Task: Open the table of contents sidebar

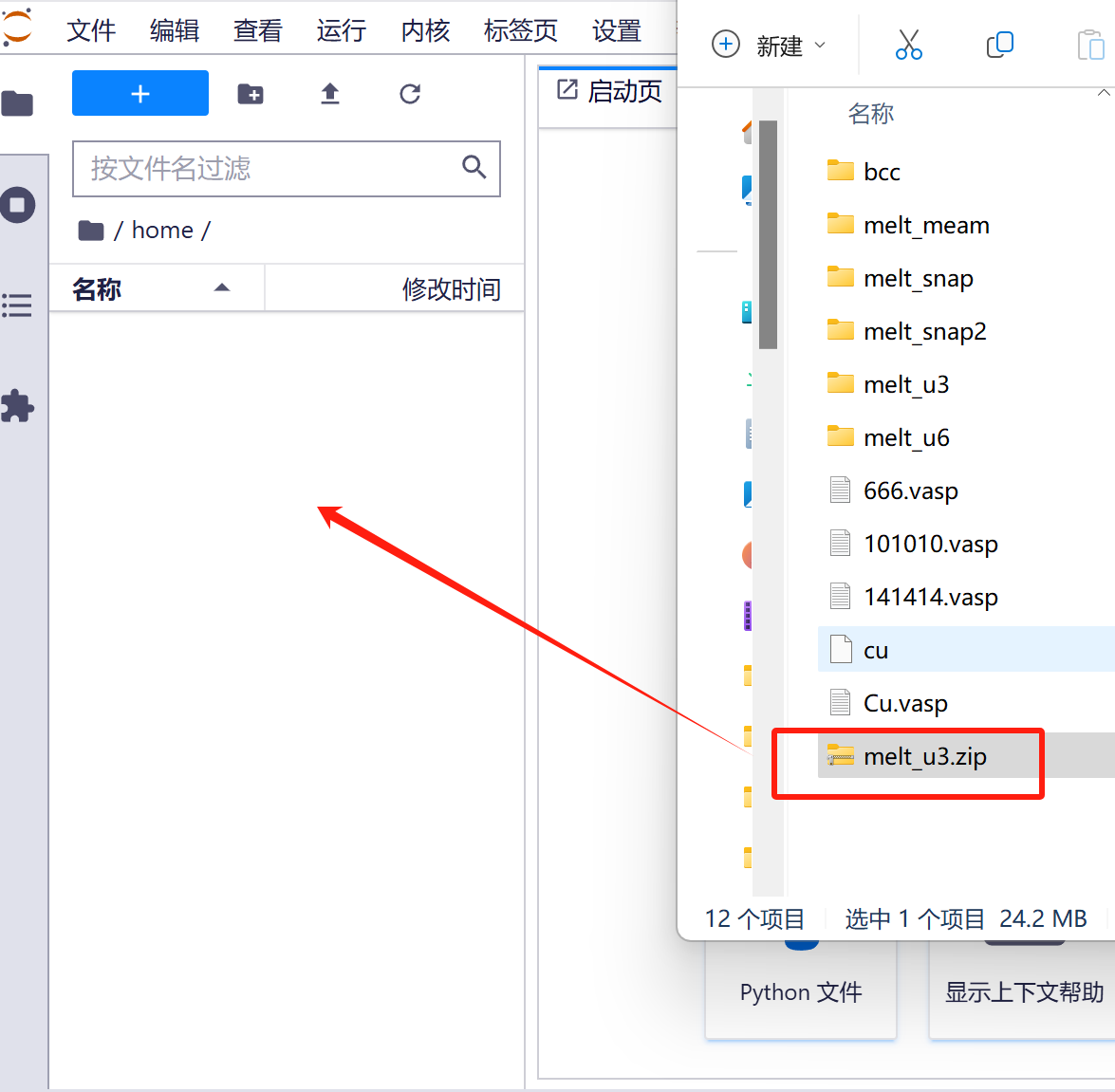Action: (18, 305)
